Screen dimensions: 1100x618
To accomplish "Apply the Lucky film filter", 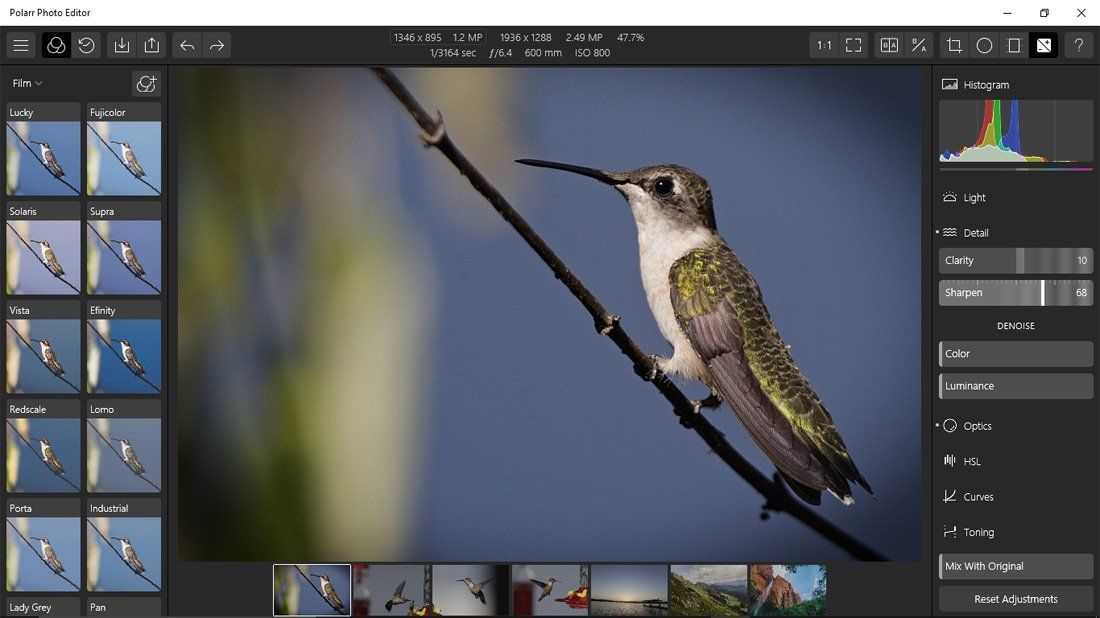I will point(43,150).
